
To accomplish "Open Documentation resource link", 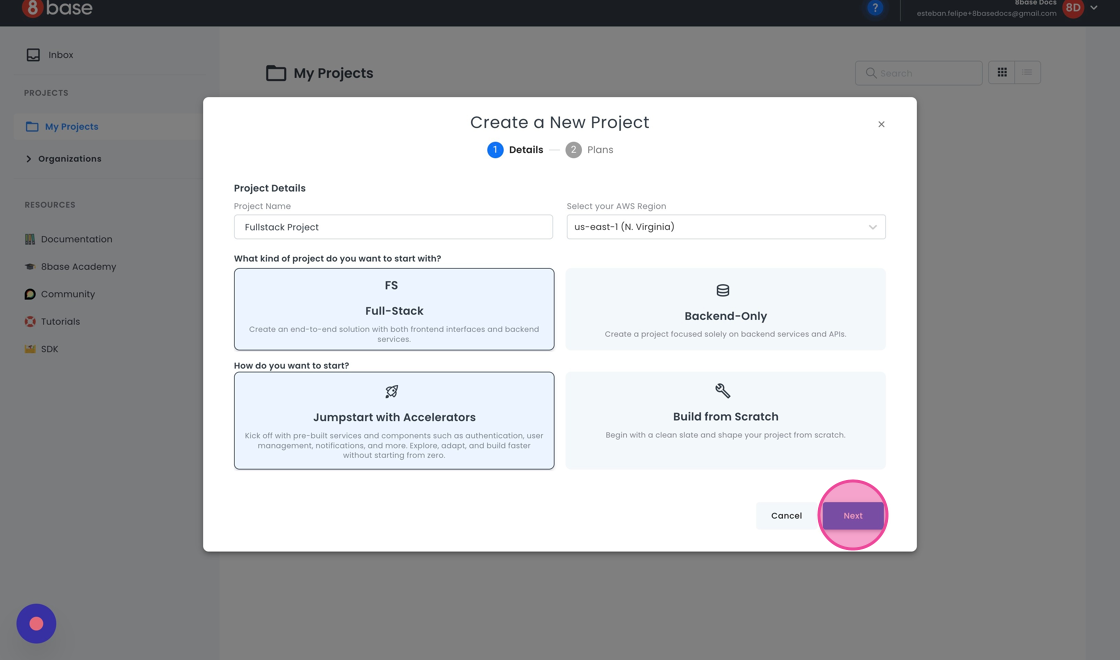I will 76,239.
